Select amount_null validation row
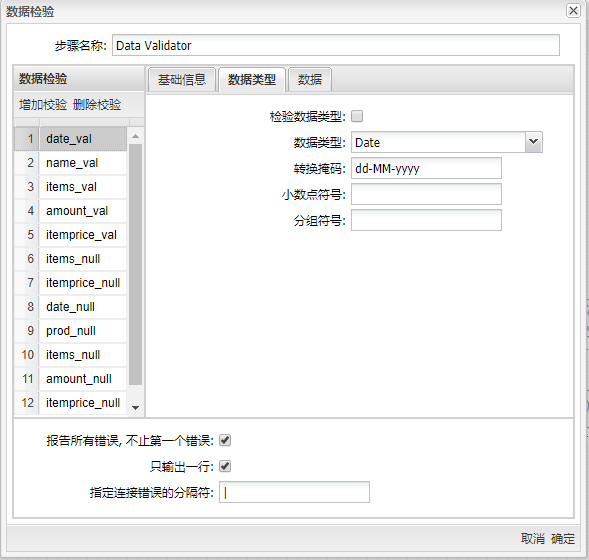The image size is (589, 560). click(x=71, y=379)
